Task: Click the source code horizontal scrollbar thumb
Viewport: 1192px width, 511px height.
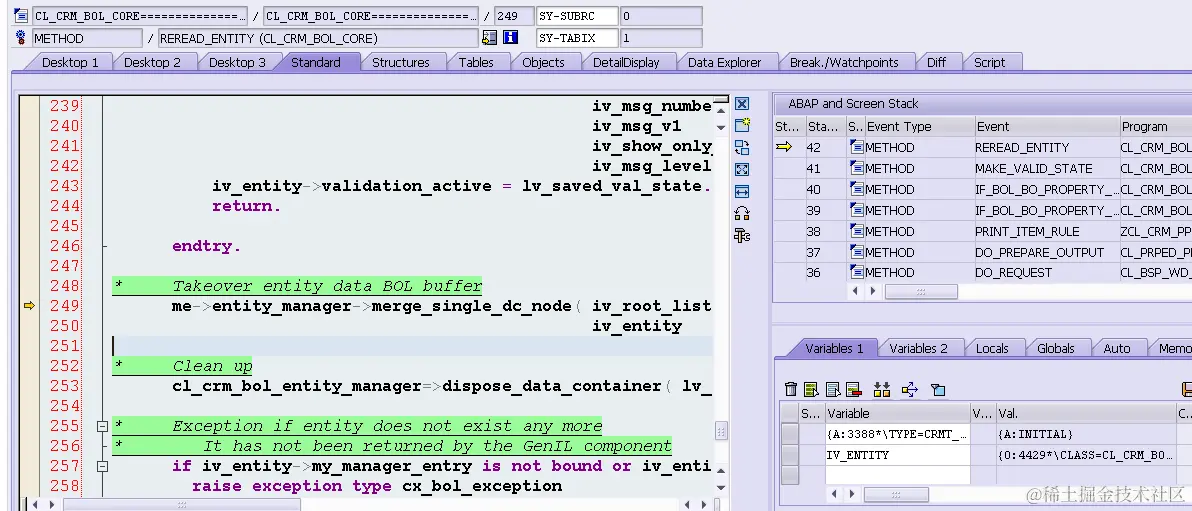Action: pos(182,504)
